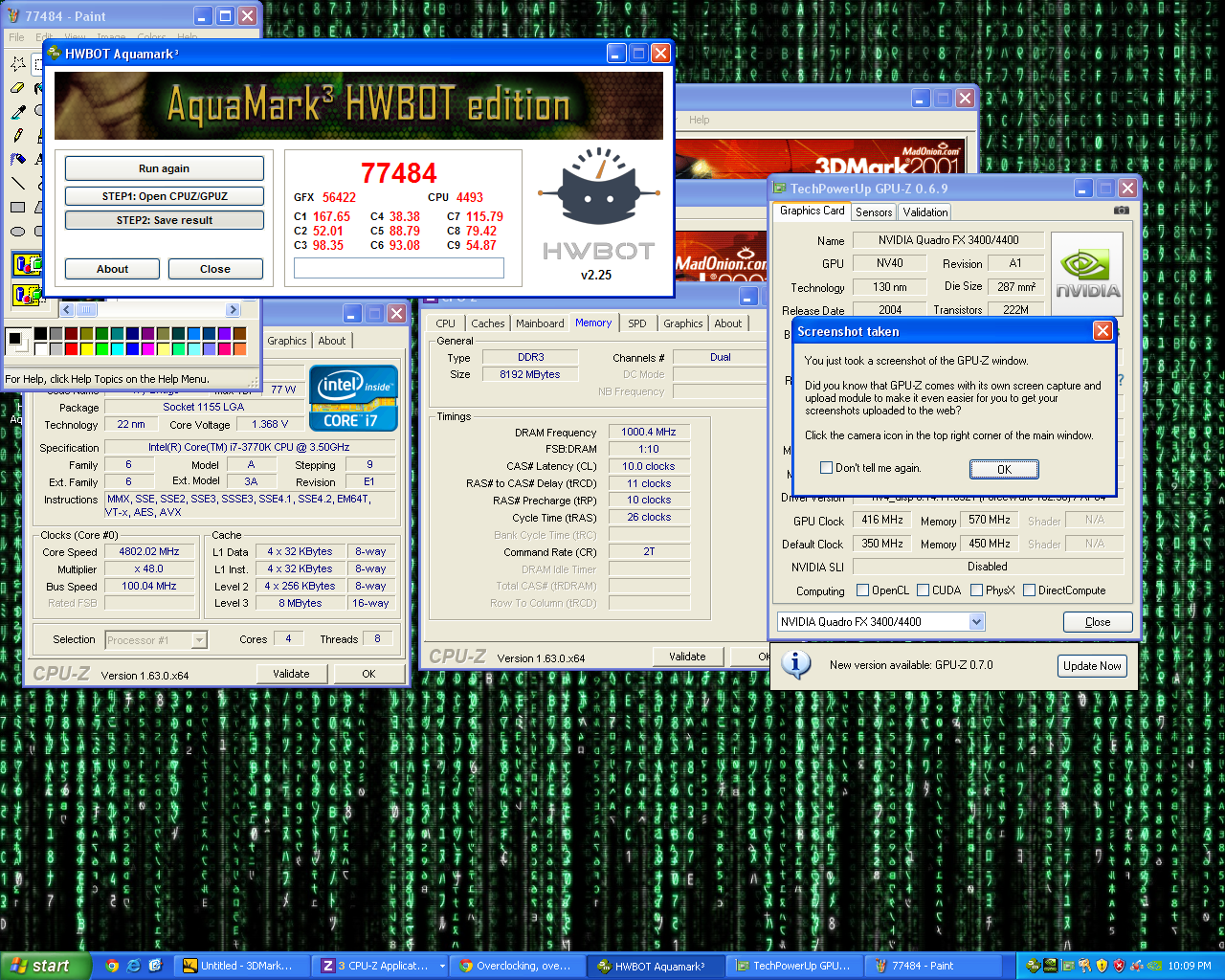Tick the Don't tell me again checkbox
This screenshot has height=980, width=1225.
pyautogui.click(x=826, y=468)
